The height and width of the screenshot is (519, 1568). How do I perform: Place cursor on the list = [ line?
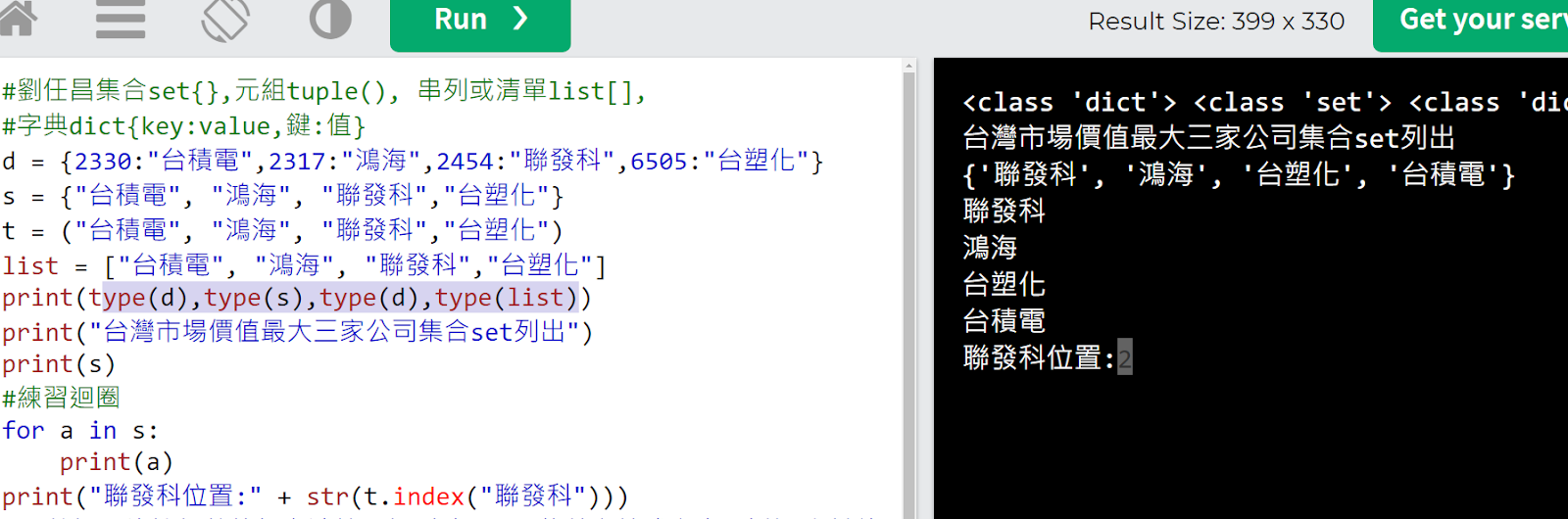304,265
